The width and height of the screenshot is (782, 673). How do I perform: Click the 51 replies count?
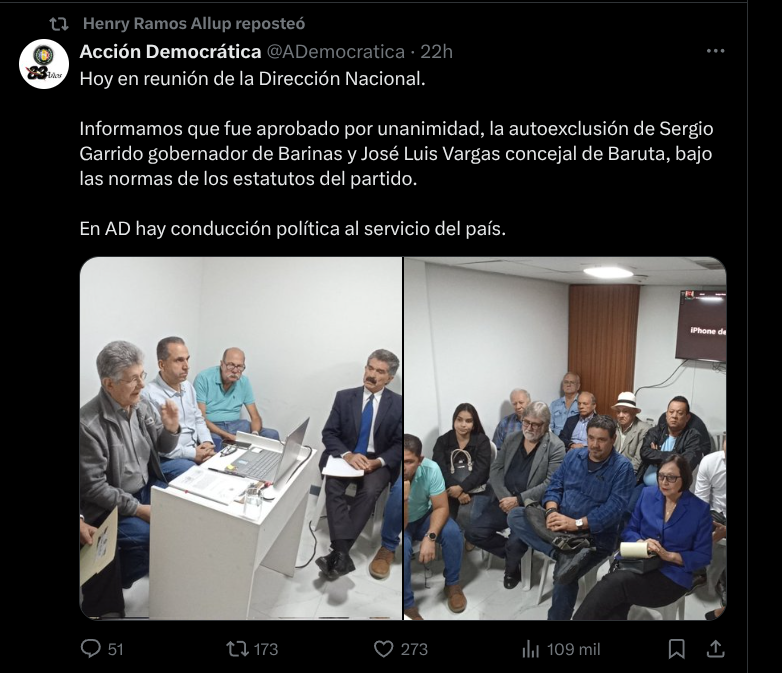[115, 649]
